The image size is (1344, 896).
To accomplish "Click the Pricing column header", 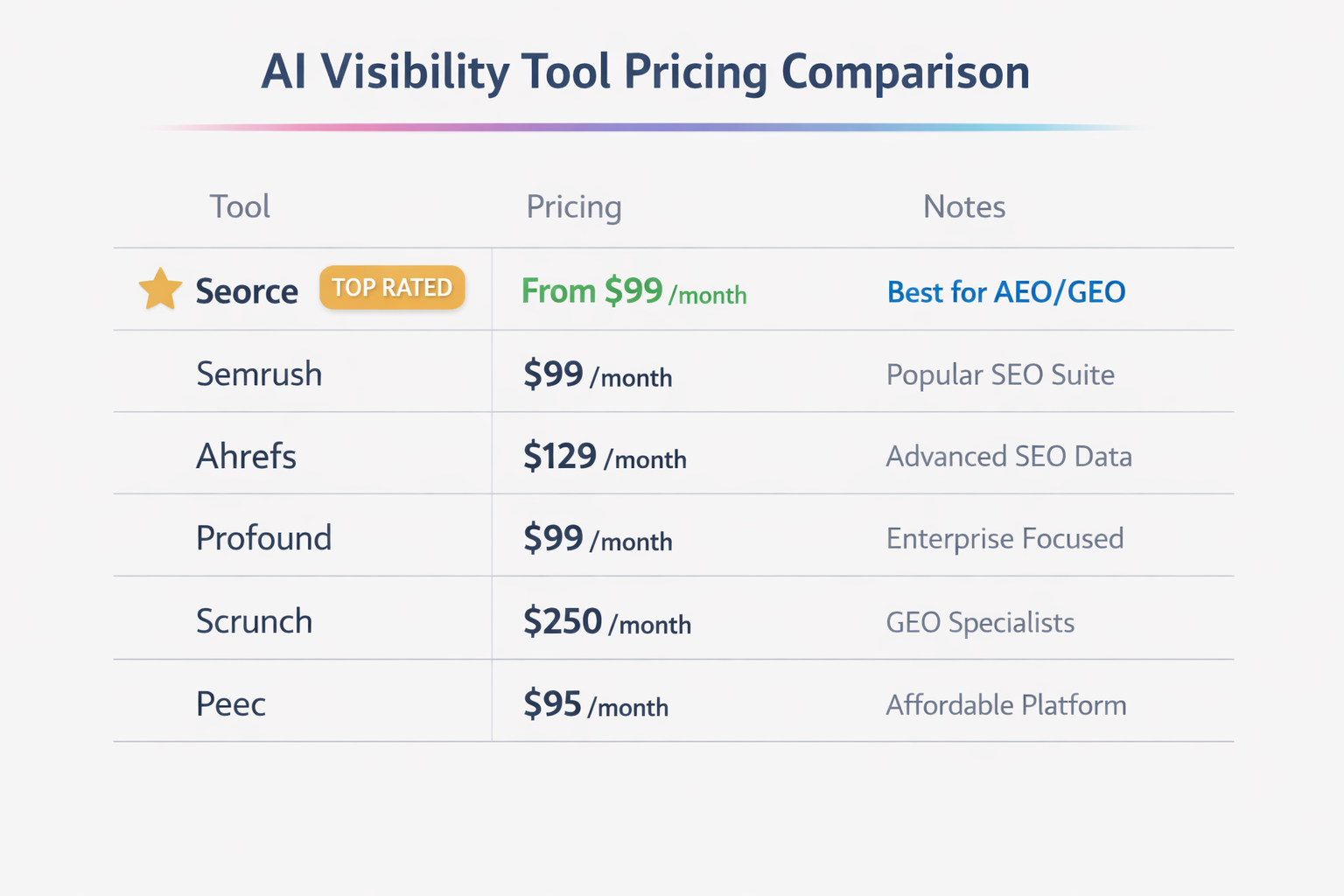I will point(573,206).
